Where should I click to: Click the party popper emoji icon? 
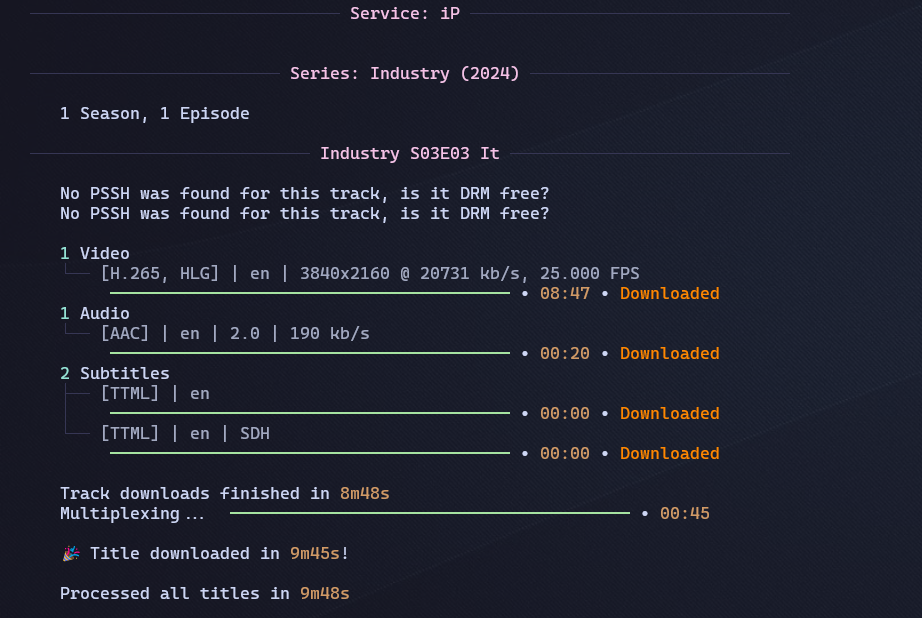pyautogui.click(x=69, y=553)
